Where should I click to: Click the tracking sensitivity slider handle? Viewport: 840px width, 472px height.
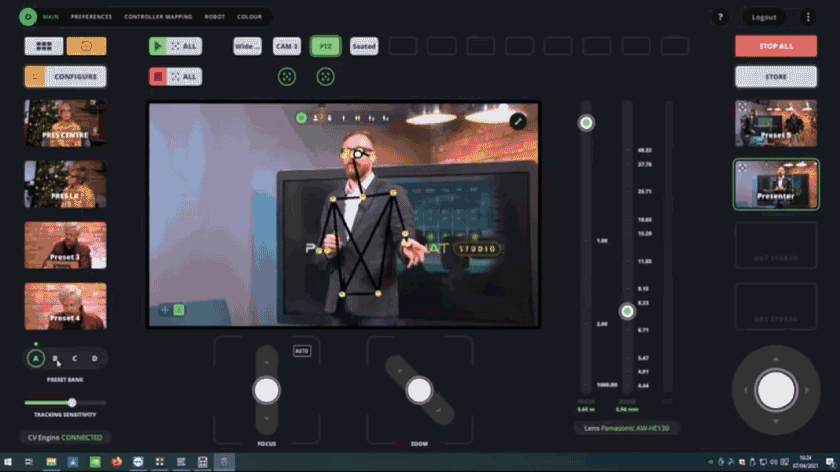coord(72,402)
